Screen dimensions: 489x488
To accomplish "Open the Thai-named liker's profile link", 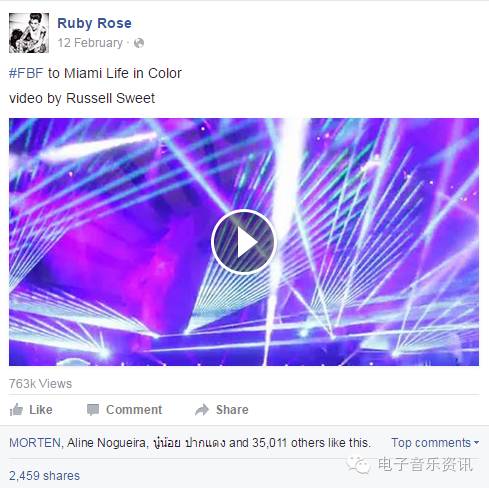I will (x=189, y=443).
